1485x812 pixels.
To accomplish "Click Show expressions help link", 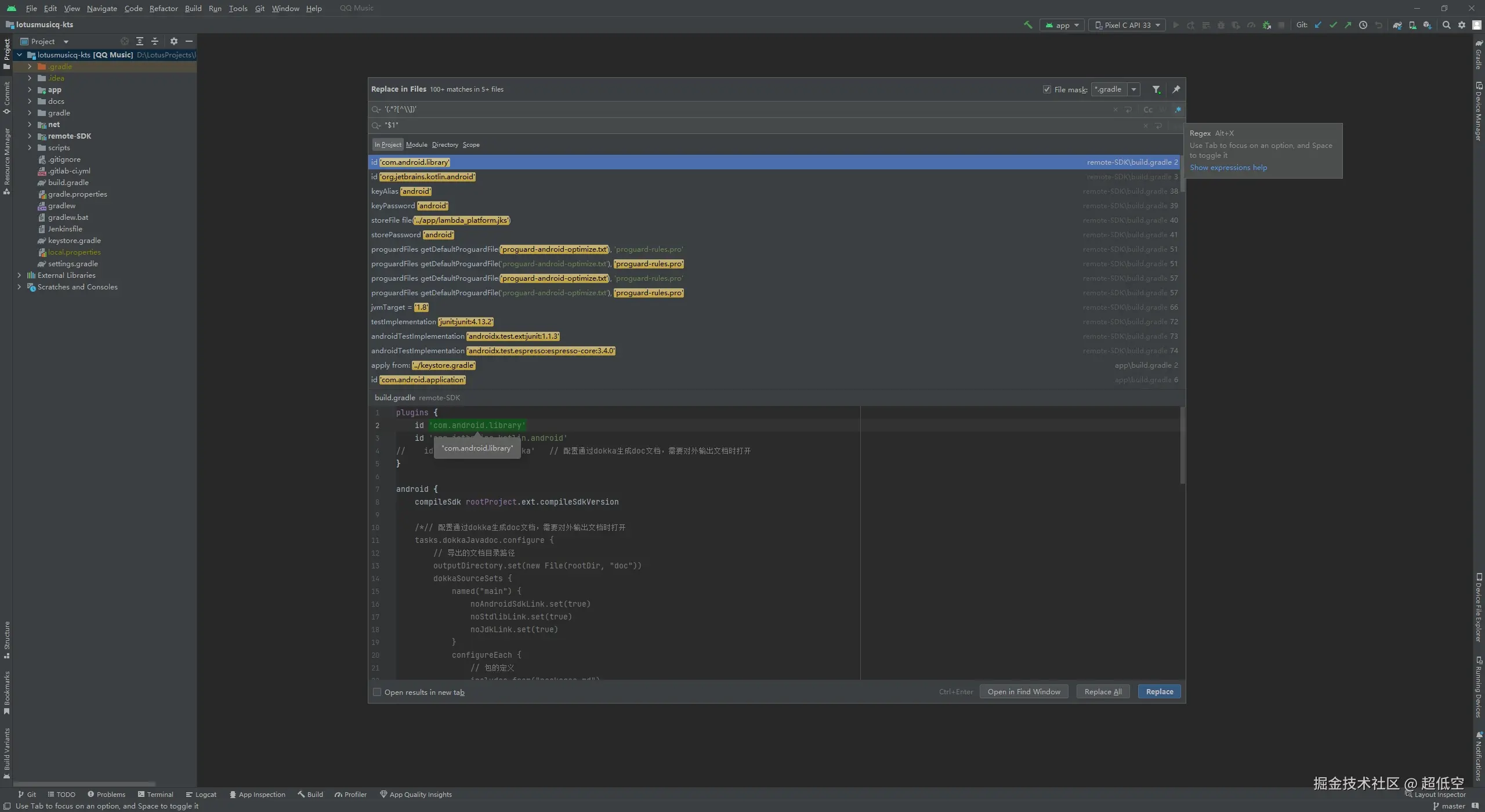I will [x=1228, y=168].
